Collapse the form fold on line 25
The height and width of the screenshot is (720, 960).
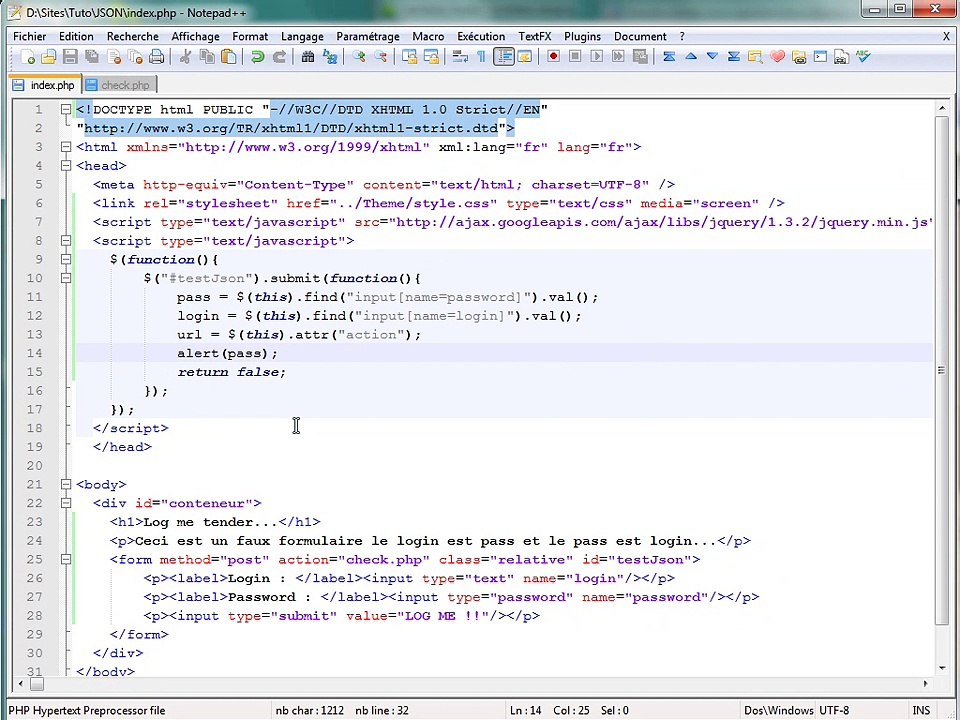click(x=66, y=559)
